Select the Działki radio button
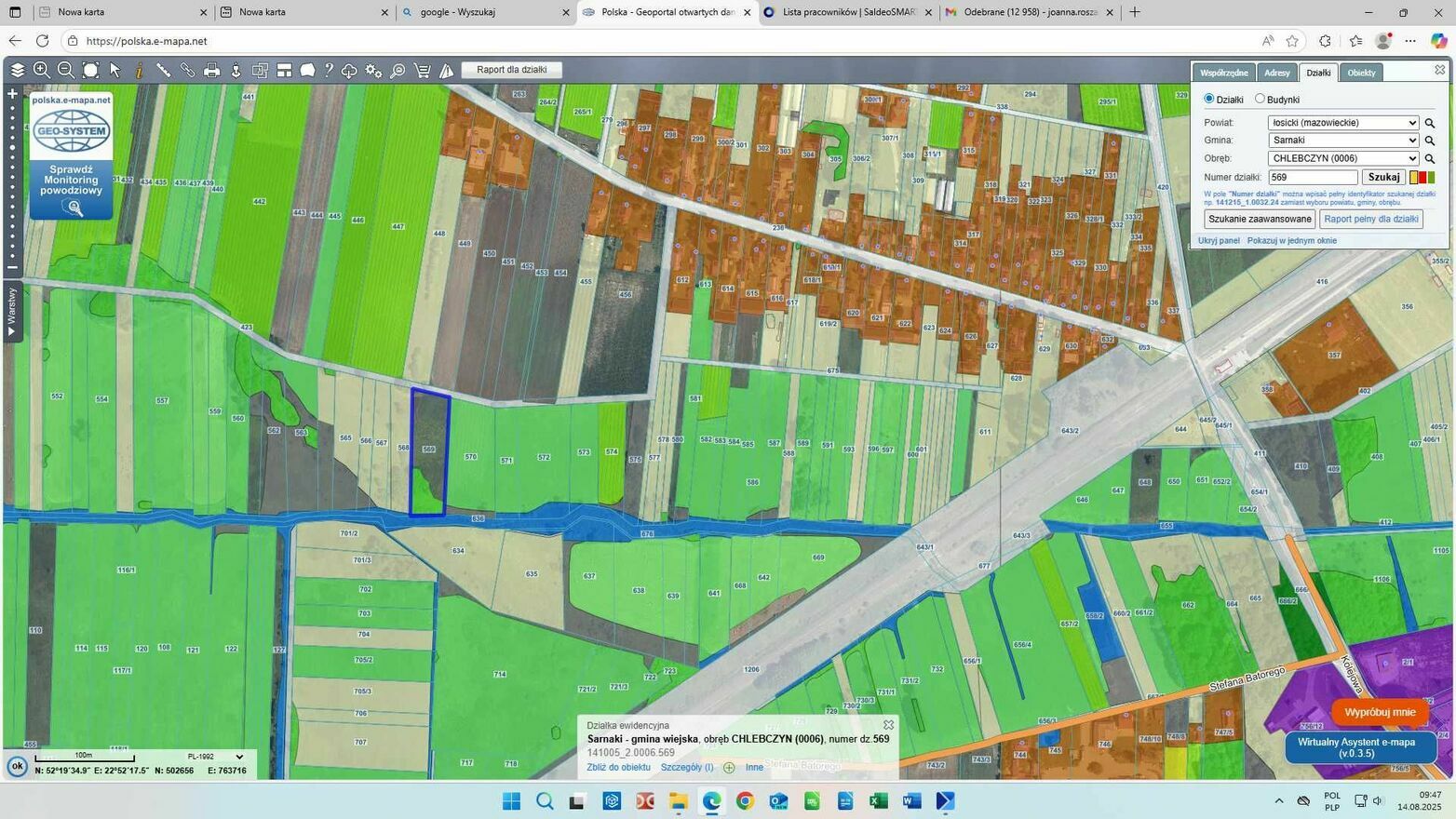Image resolution: width=1456 pixels, height=819 pixels. pos(1209,99)
